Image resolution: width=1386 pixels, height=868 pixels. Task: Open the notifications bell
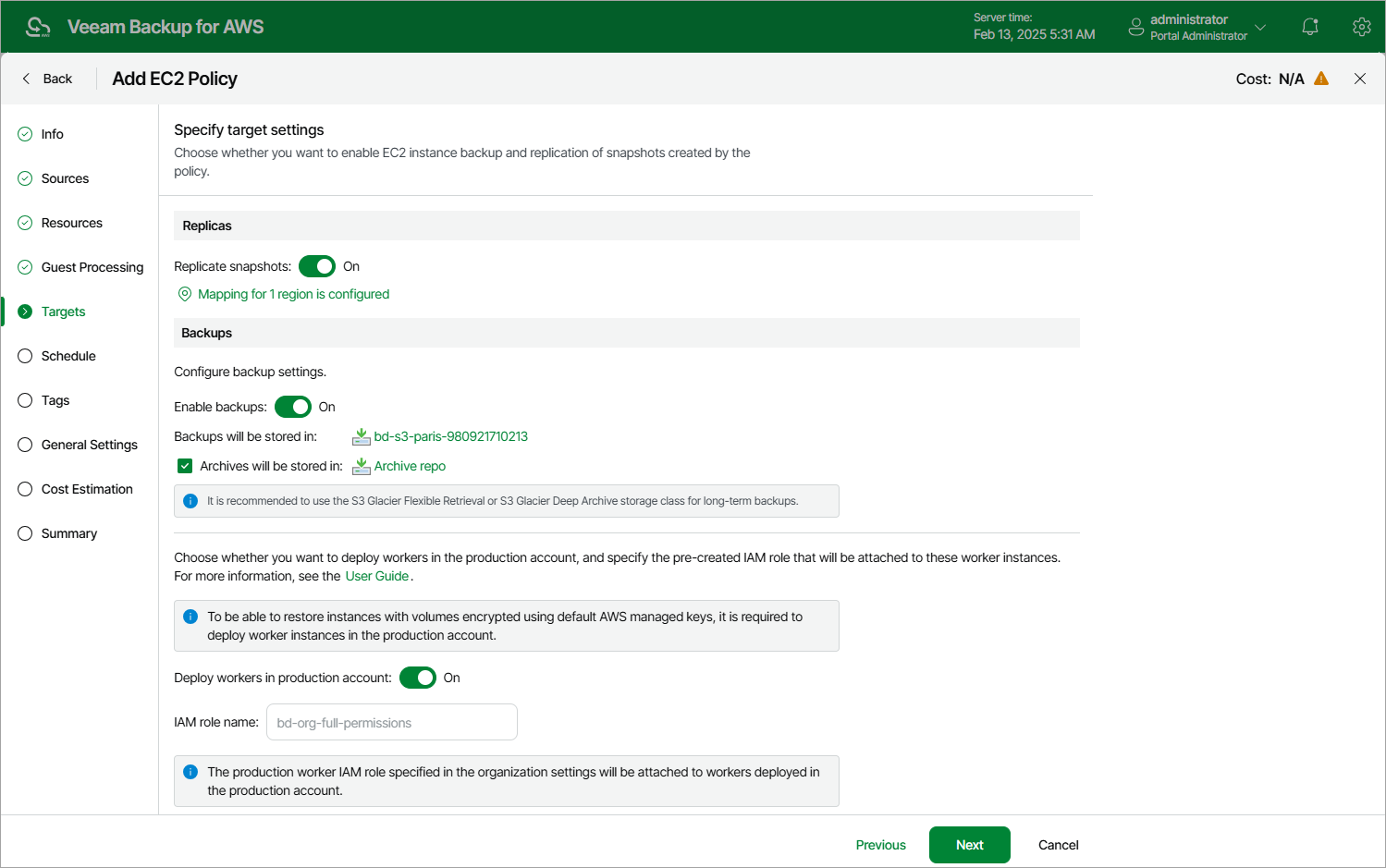pos(1310,27)
